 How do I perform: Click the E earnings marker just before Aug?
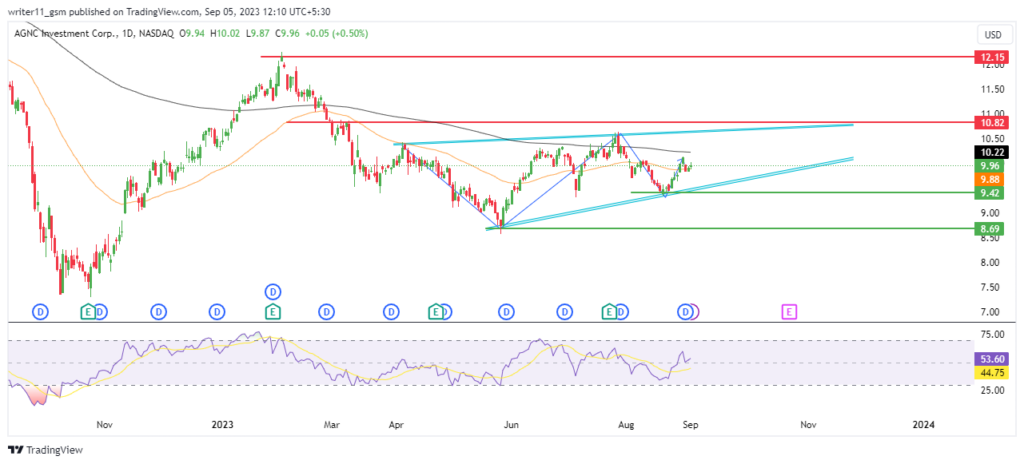[609, 313]
